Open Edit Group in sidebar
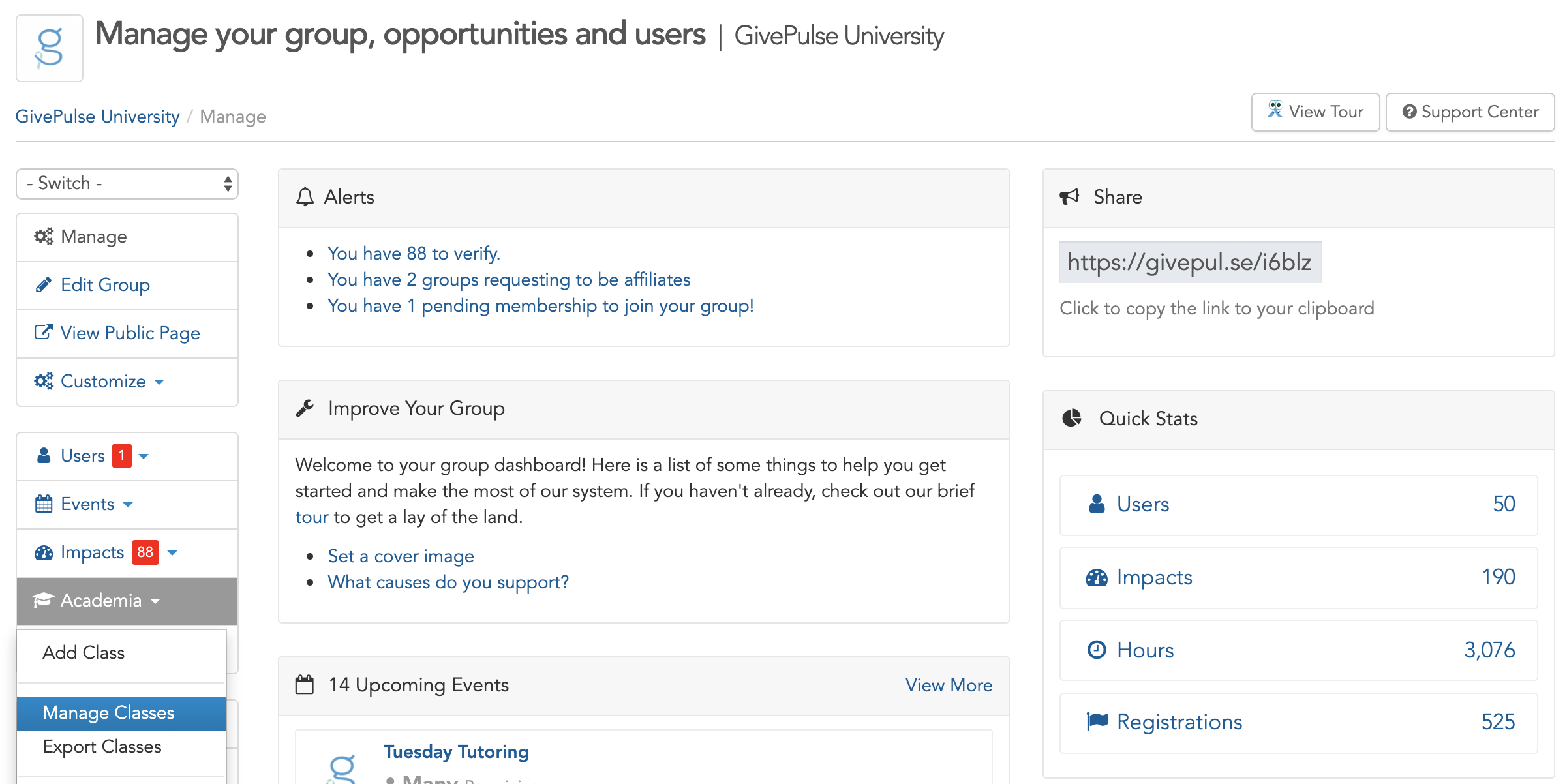 [x=127, y=285]
